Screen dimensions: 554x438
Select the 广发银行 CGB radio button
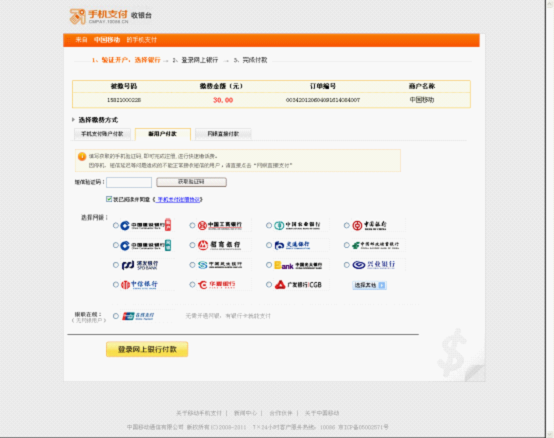269,284
